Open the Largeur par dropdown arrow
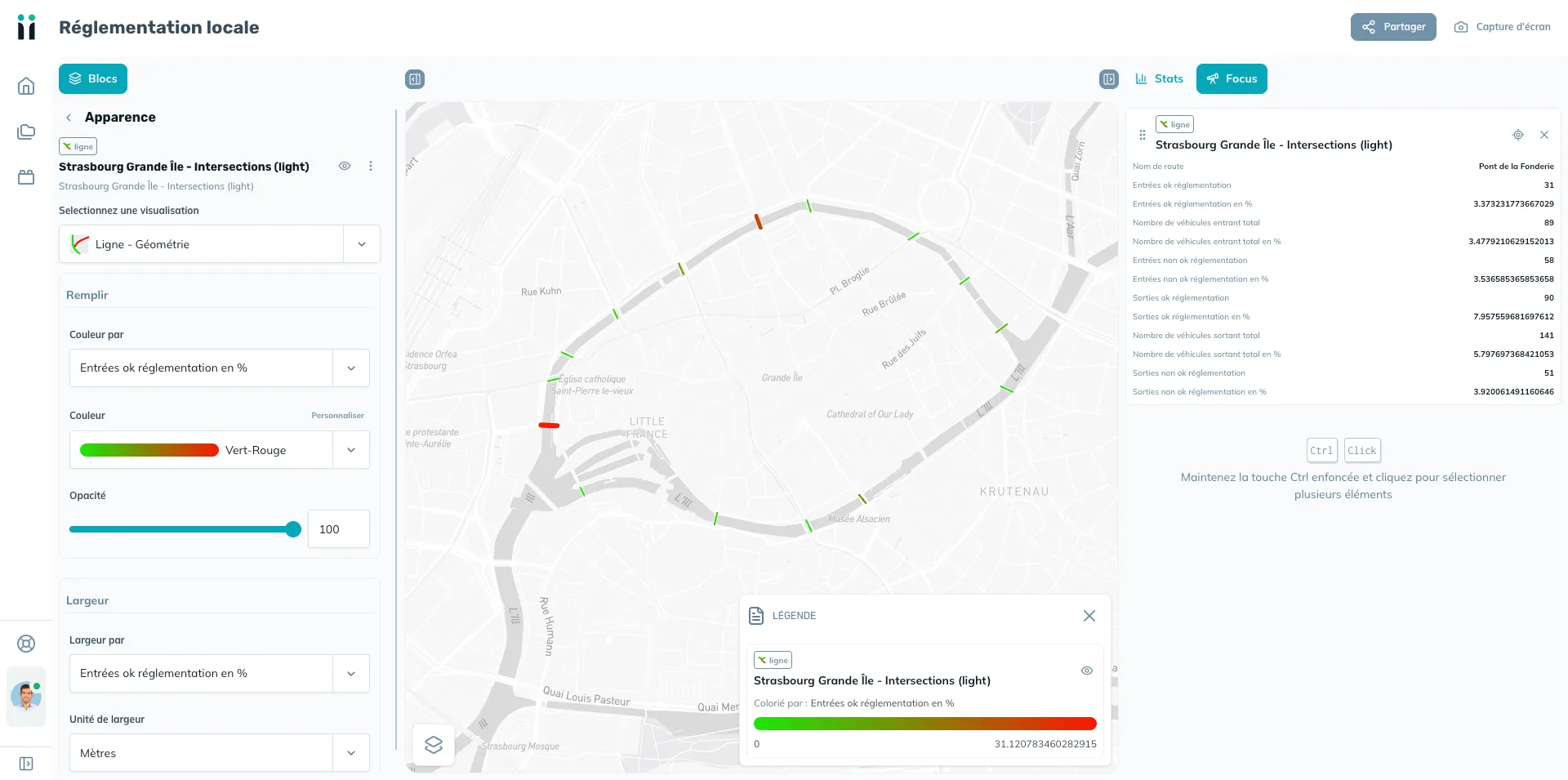This screenshot has height=780, width=1568. point(351,674)
